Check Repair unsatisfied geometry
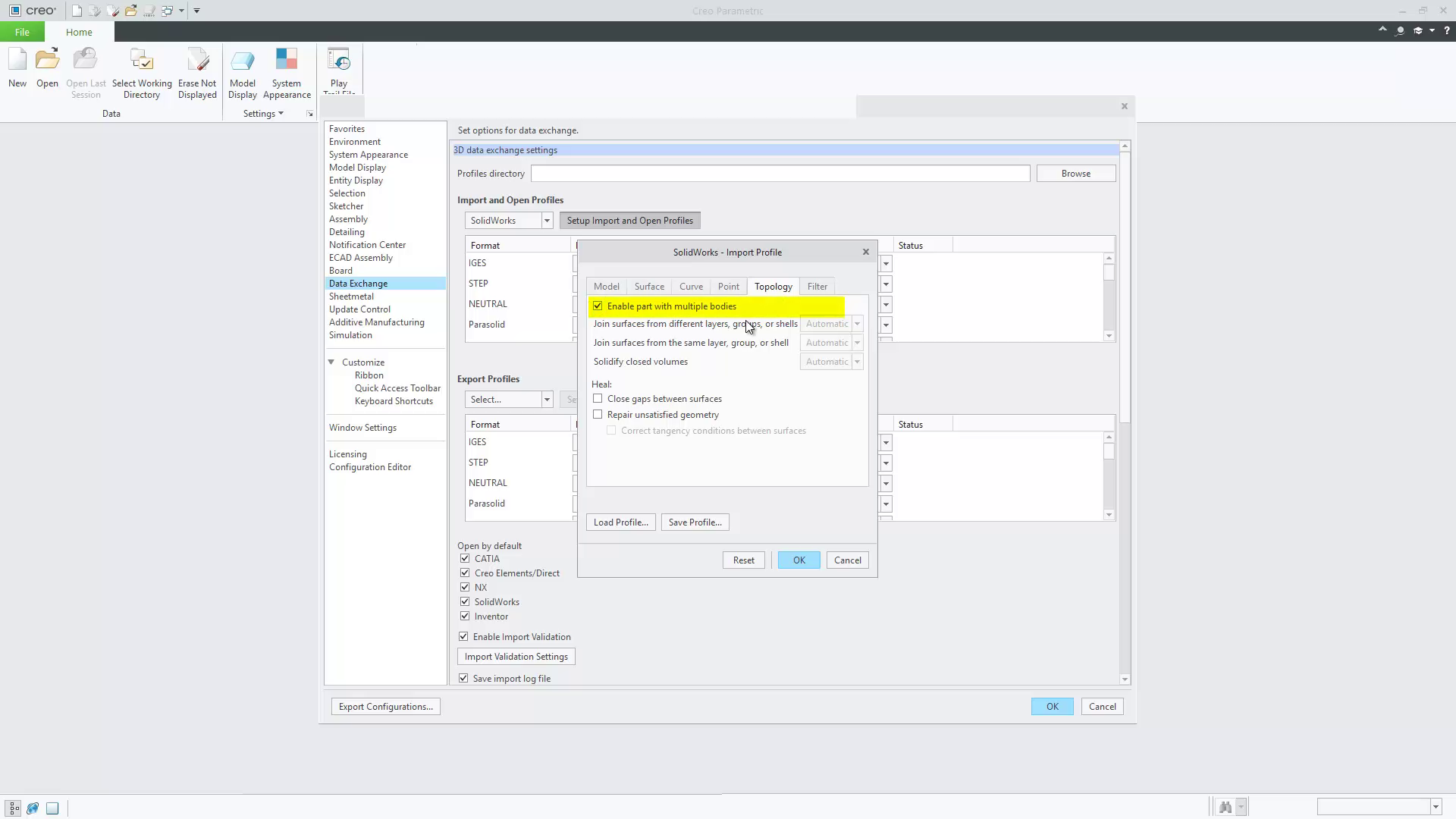 pos(598,415)
